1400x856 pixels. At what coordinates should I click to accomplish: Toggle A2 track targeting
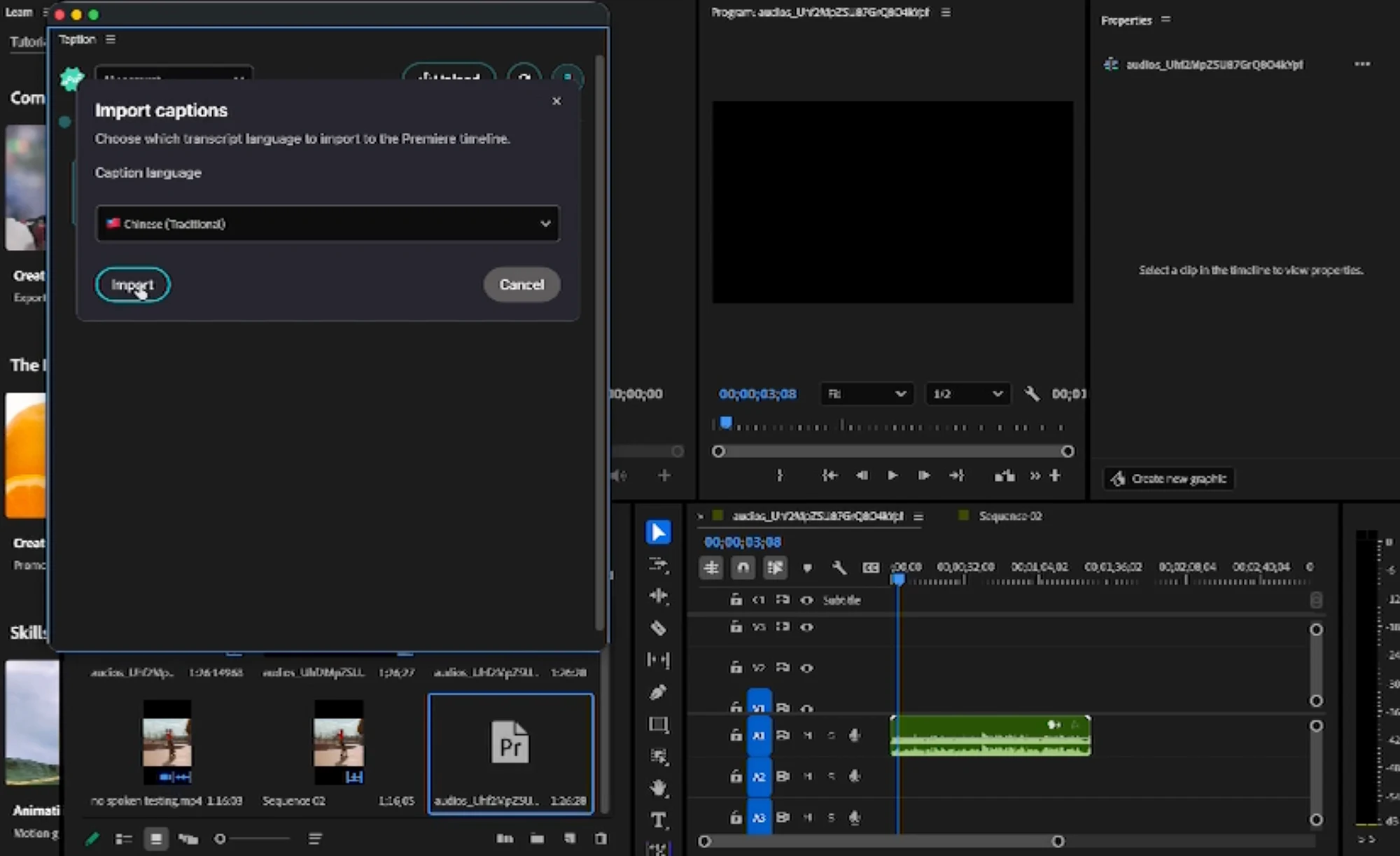click(x=759, y=776)
